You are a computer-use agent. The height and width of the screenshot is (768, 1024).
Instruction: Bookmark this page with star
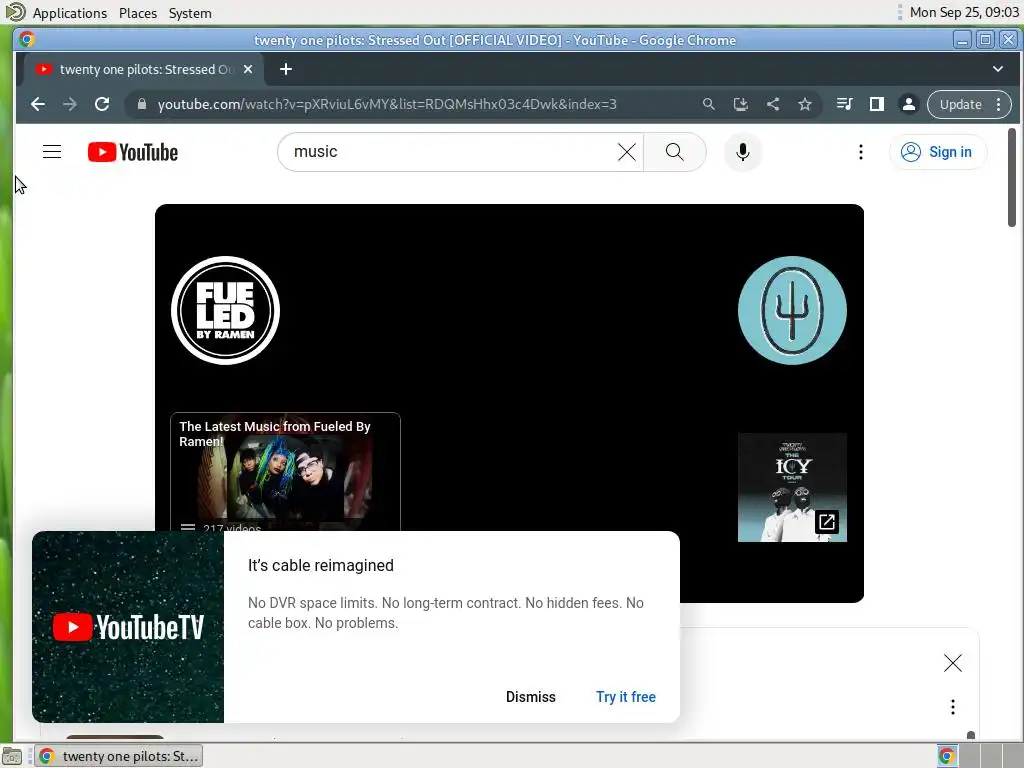(x=805, y=104)
